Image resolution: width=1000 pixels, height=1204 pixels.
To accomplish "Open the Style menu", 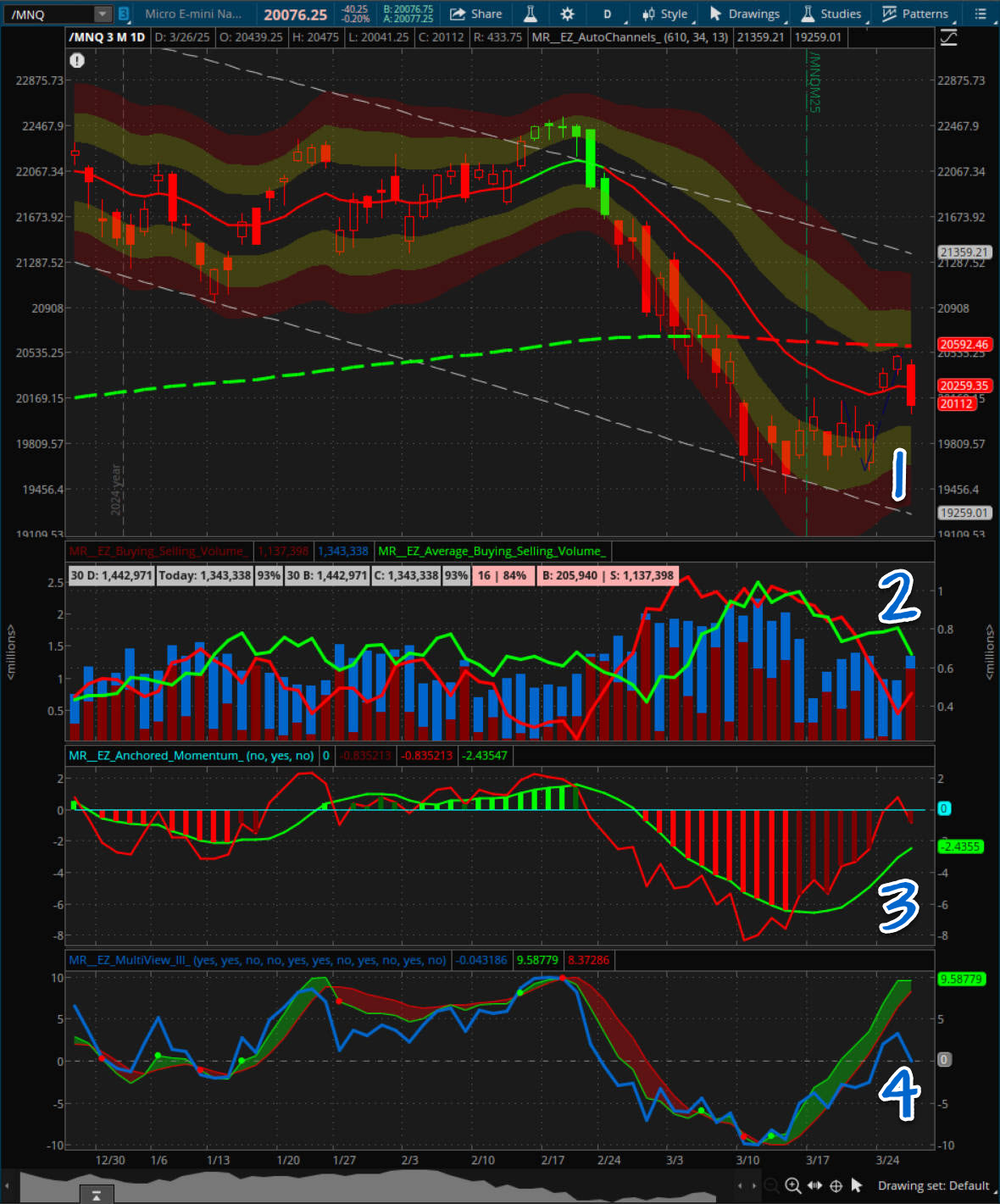I will point(665,14).
